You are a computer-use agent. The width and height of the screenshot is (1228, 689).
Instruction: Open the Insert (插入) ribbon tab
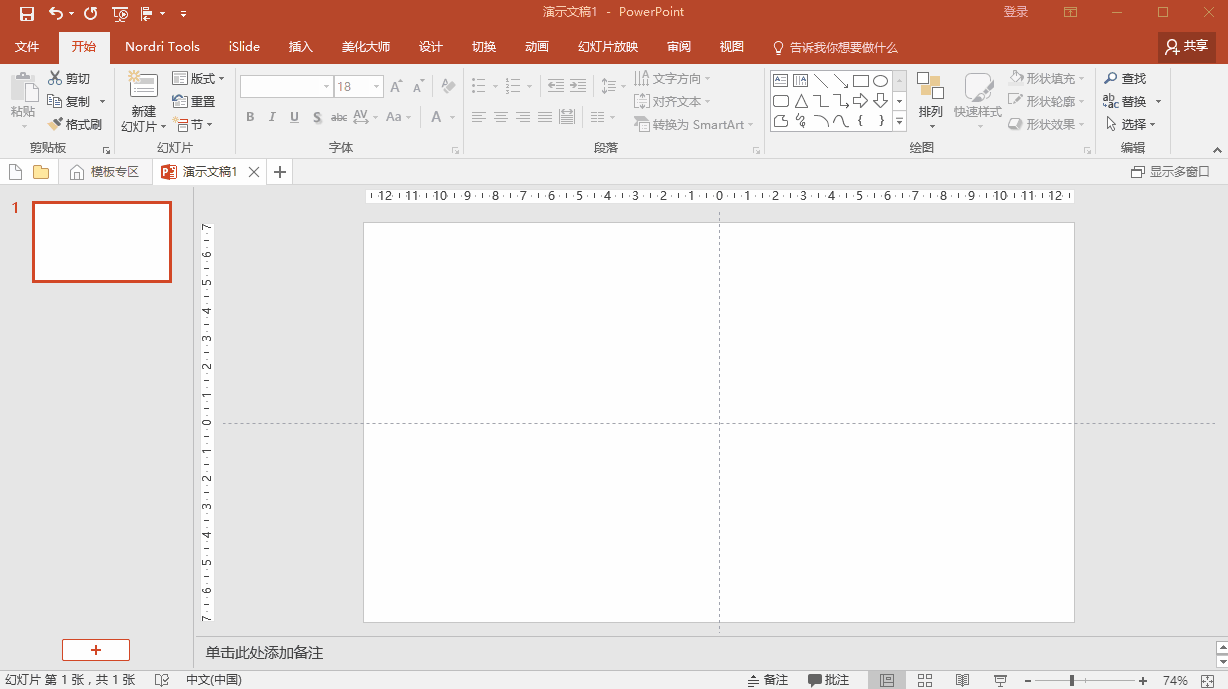coord(300,47)
